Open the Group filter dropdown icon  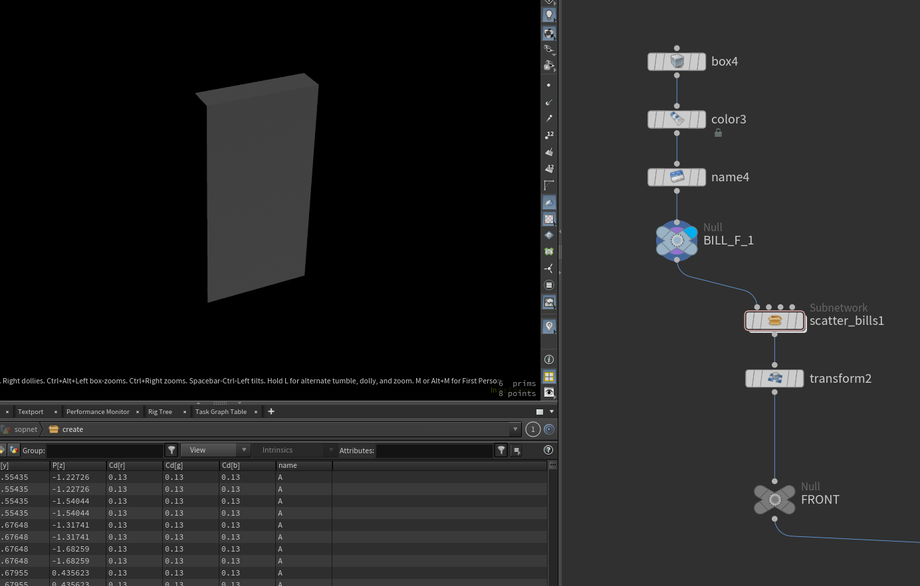(x=171, y=450)
